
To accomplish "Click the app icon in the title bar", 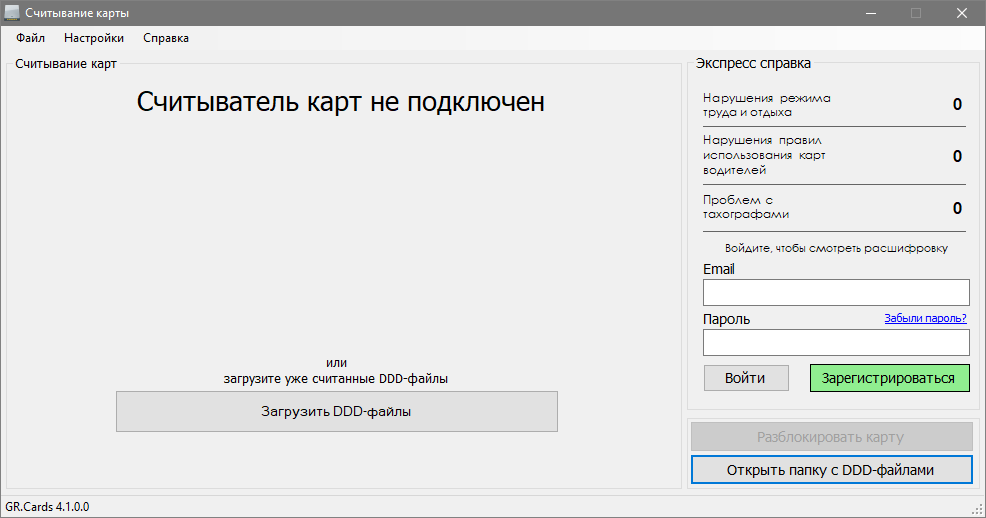I will 12,13.
